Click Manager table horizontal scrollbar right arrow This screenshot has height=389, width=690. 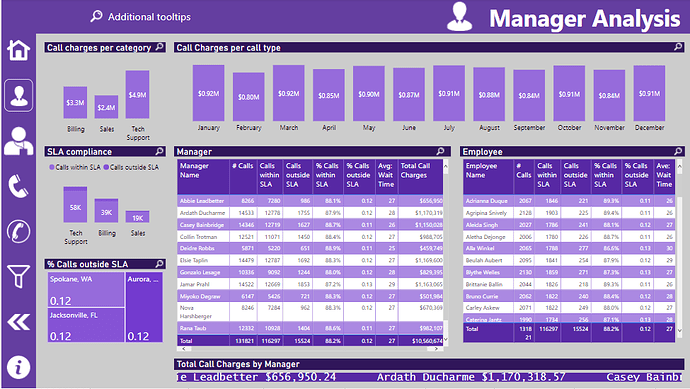(x=436, y=349)
